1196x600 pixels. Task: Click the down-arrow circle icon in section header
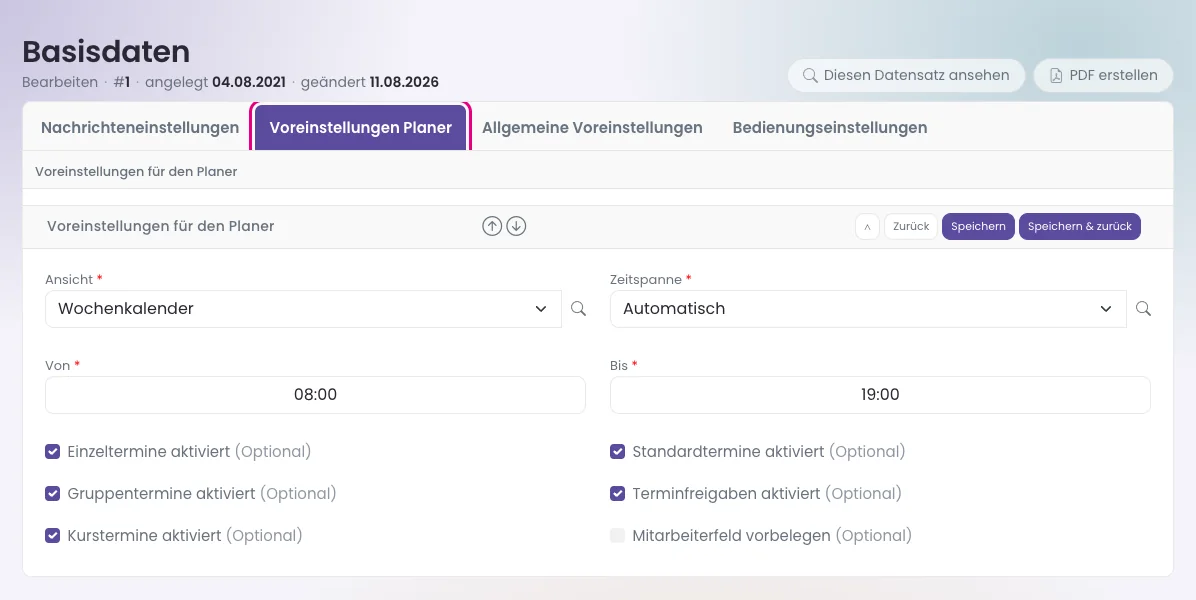point(516,226)
